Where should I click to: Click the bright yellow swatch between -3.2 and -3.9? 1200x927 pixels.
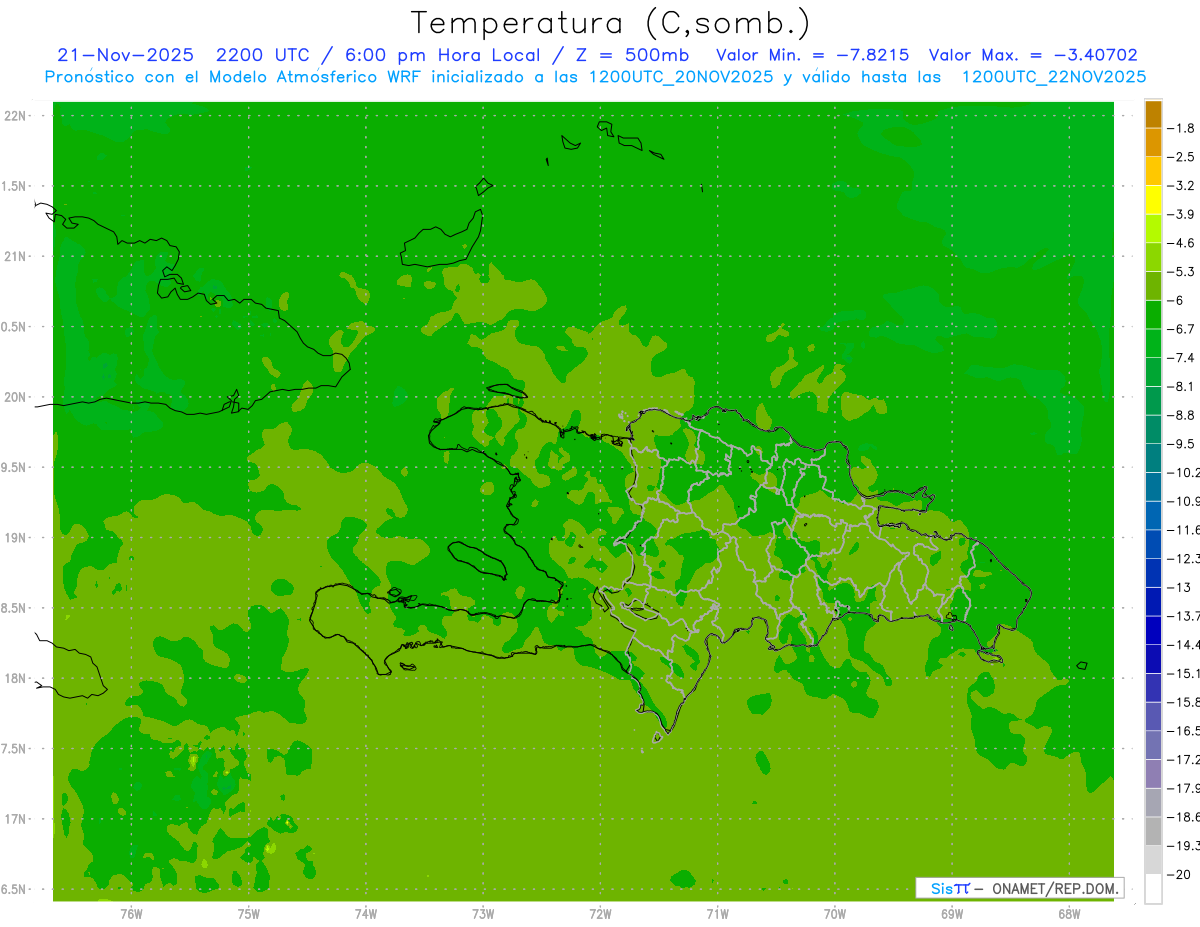[x=1153, y=200]
